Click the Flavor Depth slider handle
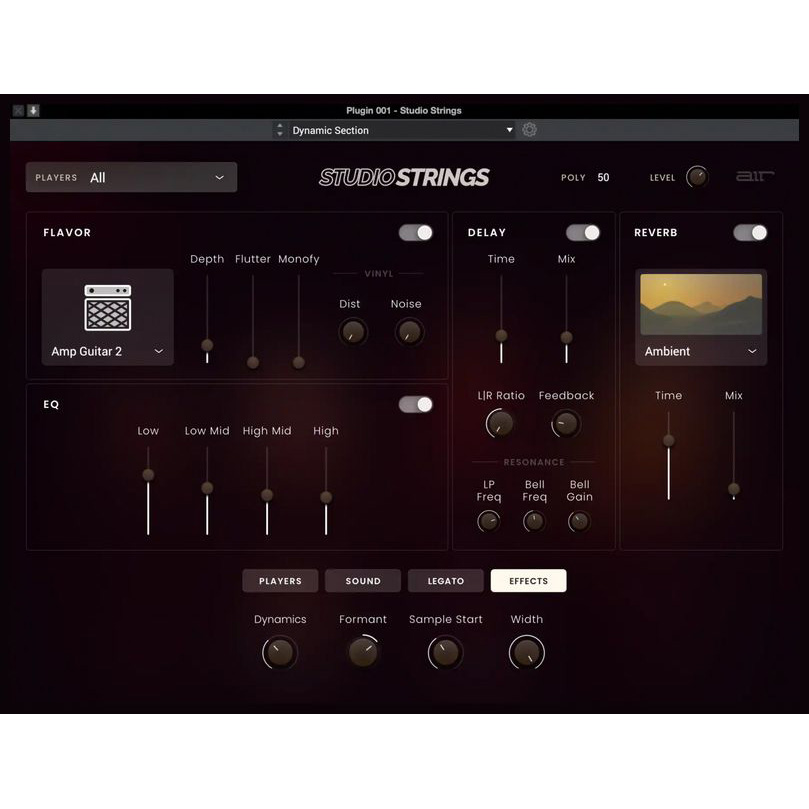809x809 pixels. pos(207,345)
